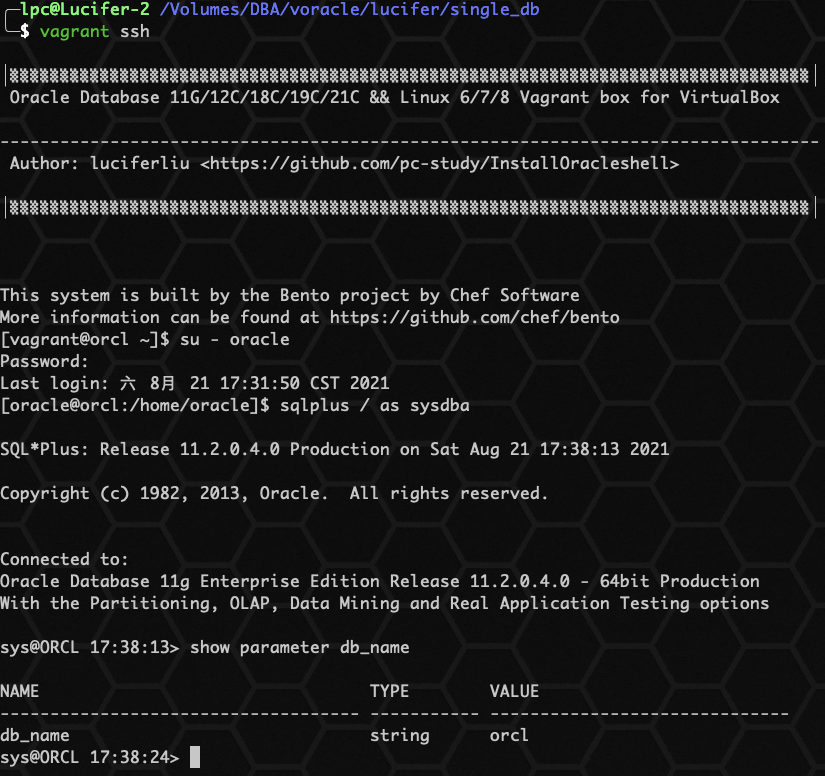Click the 'sys@ORCL 17:38:13>' prompt text
The image size is (825, 776).
click(x=89, y=648)
